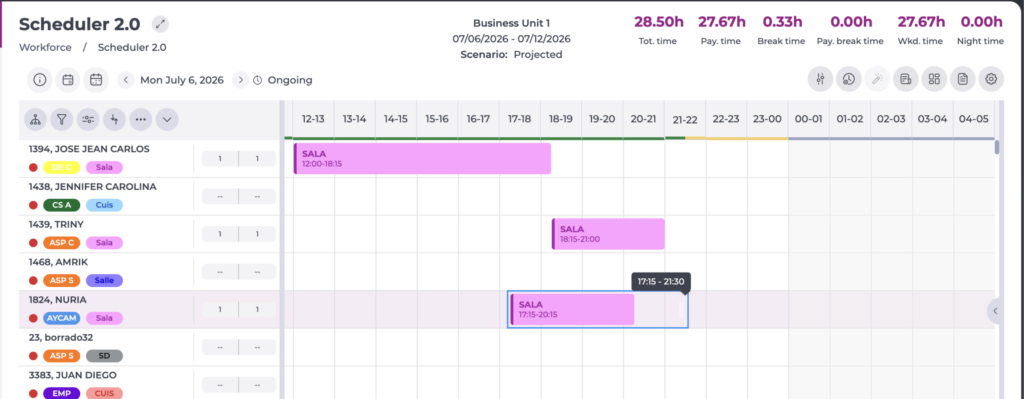Image resolution: width=1024 pixels, height=399 pixels.
Task: Click the hierarchy tree icon above employee list
Action: (x=36, y=120)
